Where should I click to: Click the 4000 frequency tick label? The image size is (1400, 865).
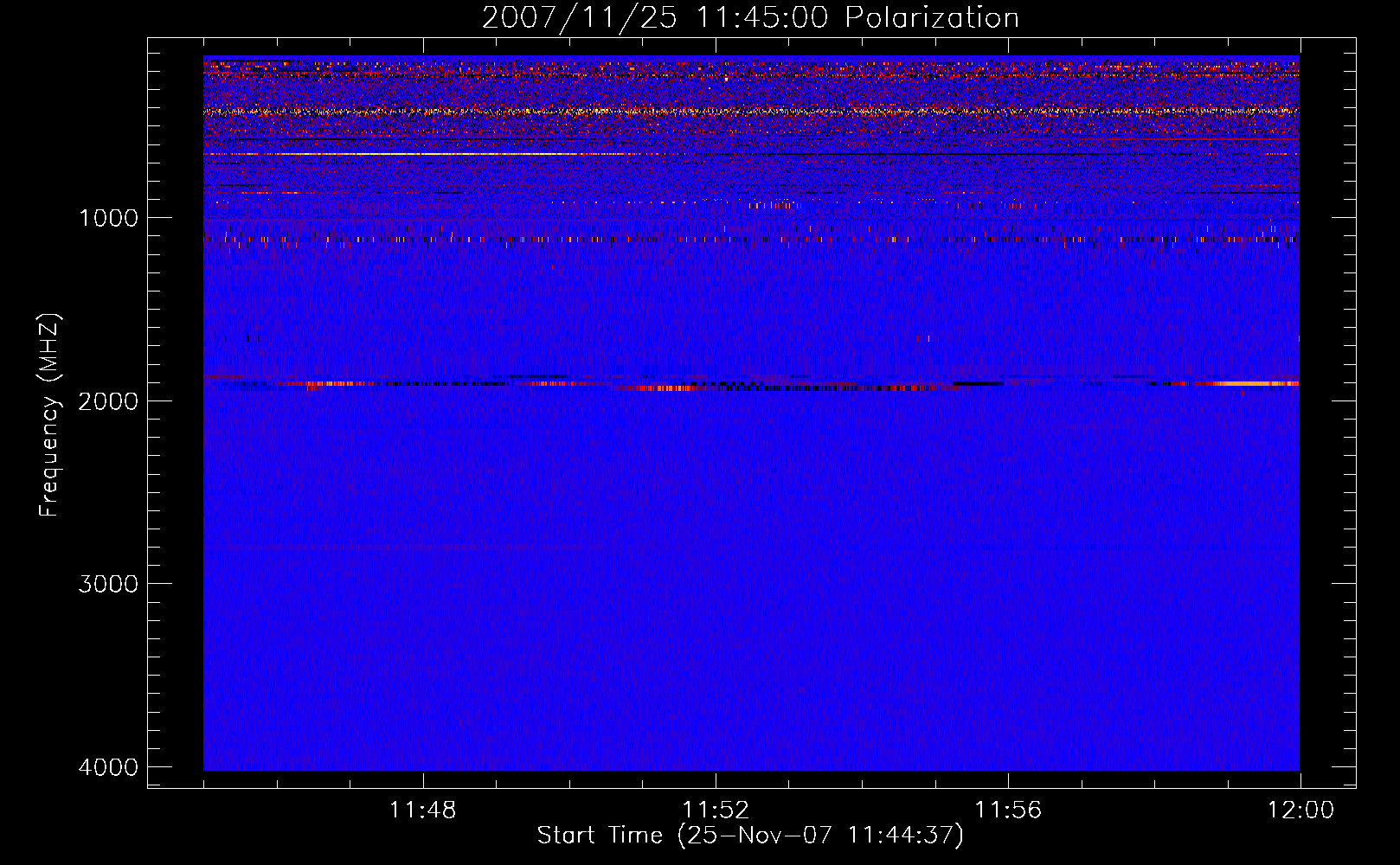[108, 767]
